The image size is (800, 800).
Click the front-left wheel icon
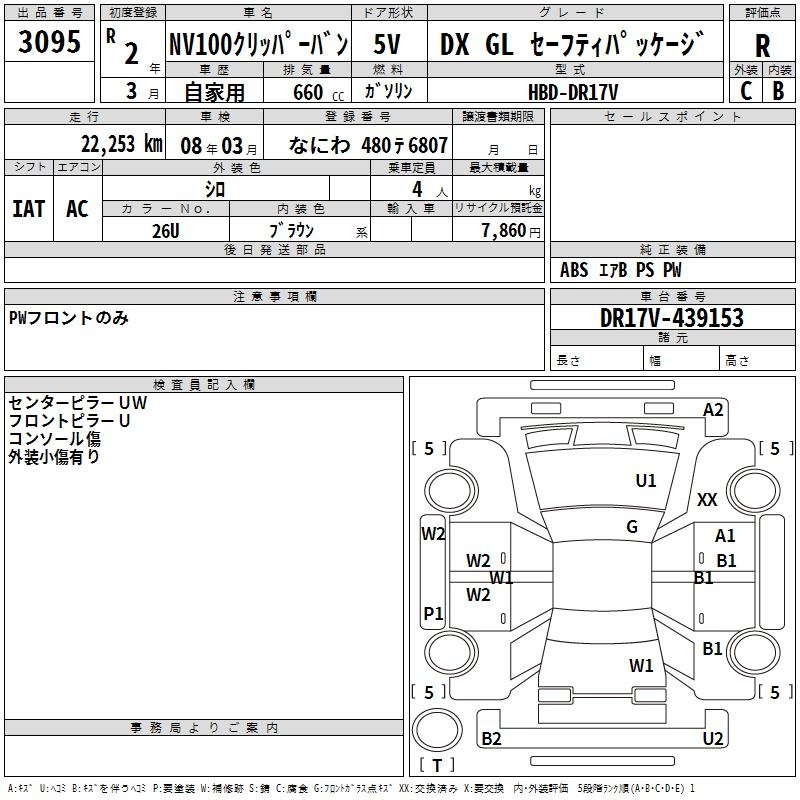[451, 491]
